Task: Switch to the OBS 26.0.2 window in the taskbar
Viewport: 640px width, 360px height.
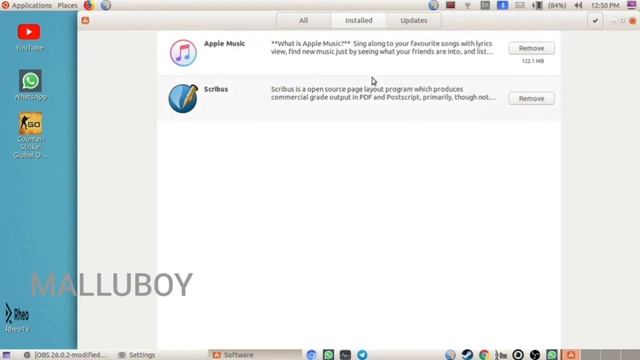Action: (x=66, y=355)
